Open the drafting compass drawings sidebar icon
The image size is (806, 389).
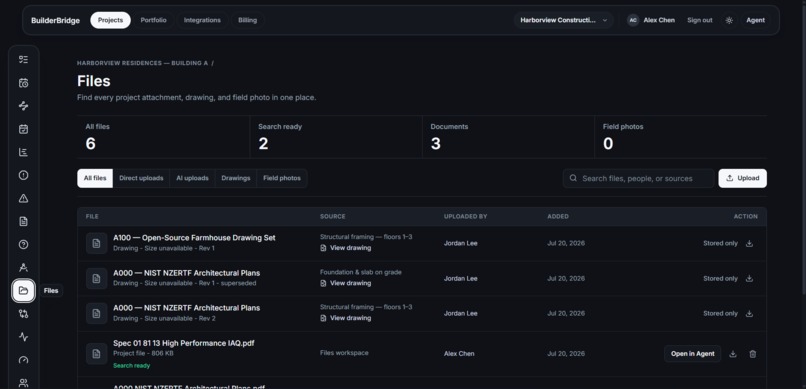click(23, 268)
